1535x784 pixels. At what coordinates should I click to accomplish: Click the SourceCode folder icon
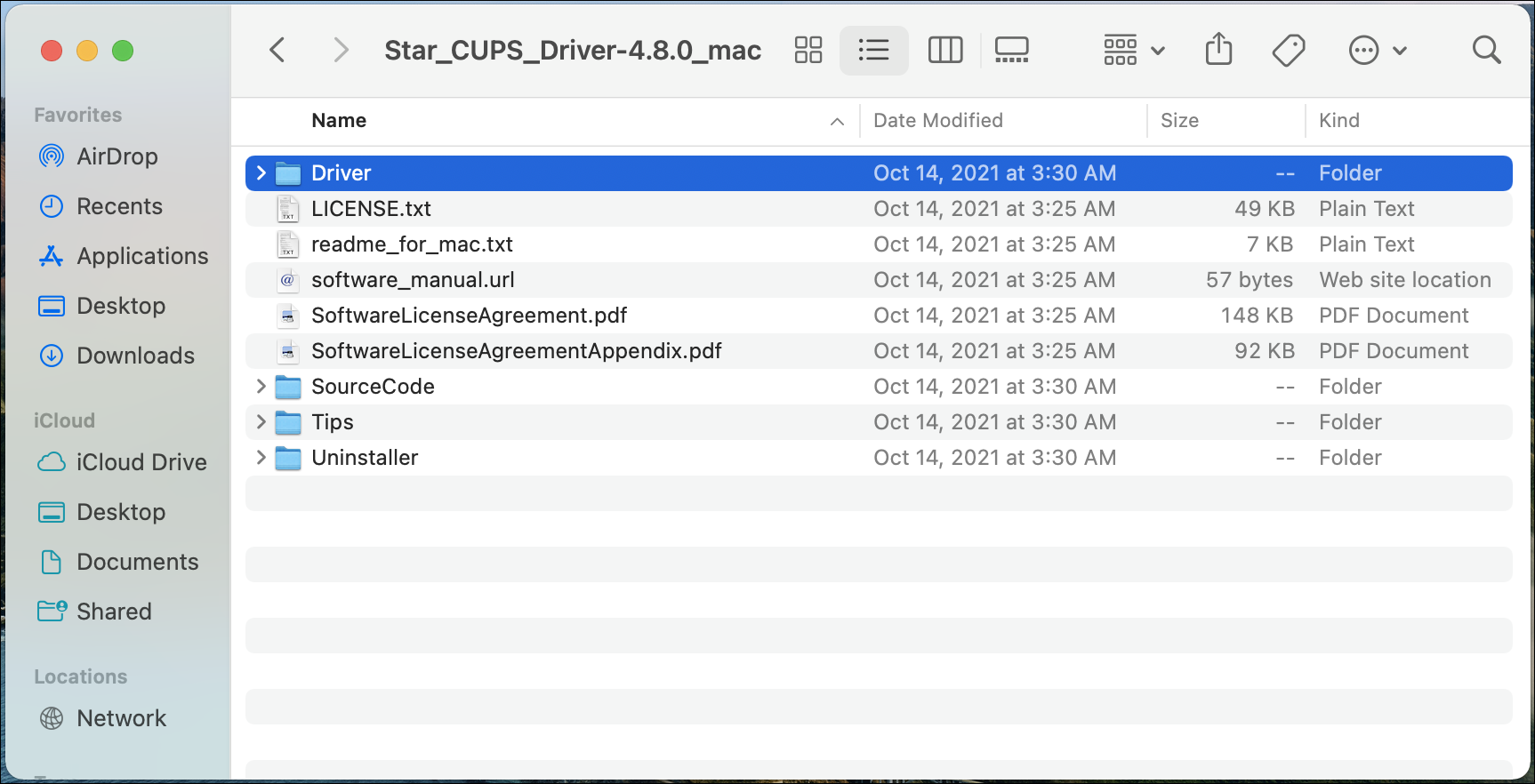(288, 387)
